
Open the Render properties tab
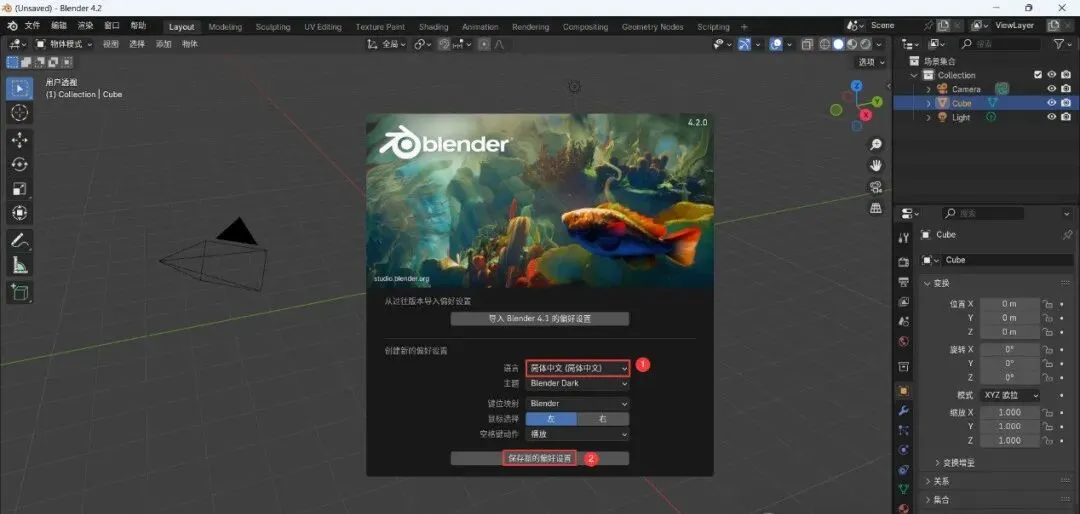point(904,262)
